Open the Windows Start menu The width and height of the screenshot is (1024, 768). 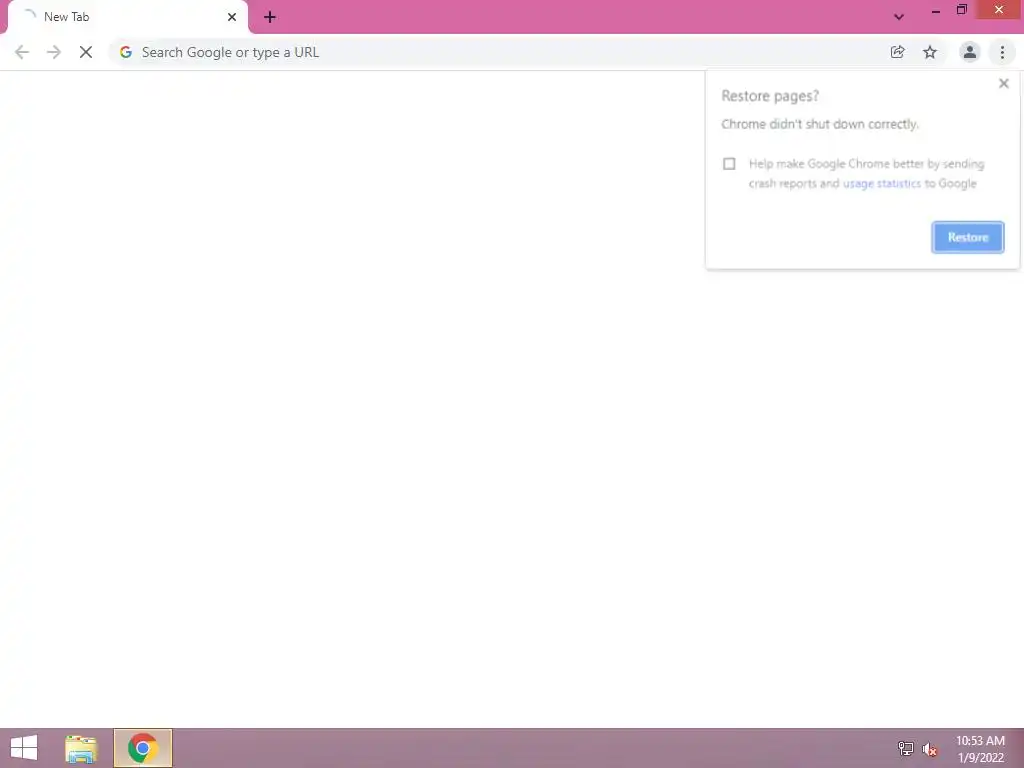tap(24, 748)
